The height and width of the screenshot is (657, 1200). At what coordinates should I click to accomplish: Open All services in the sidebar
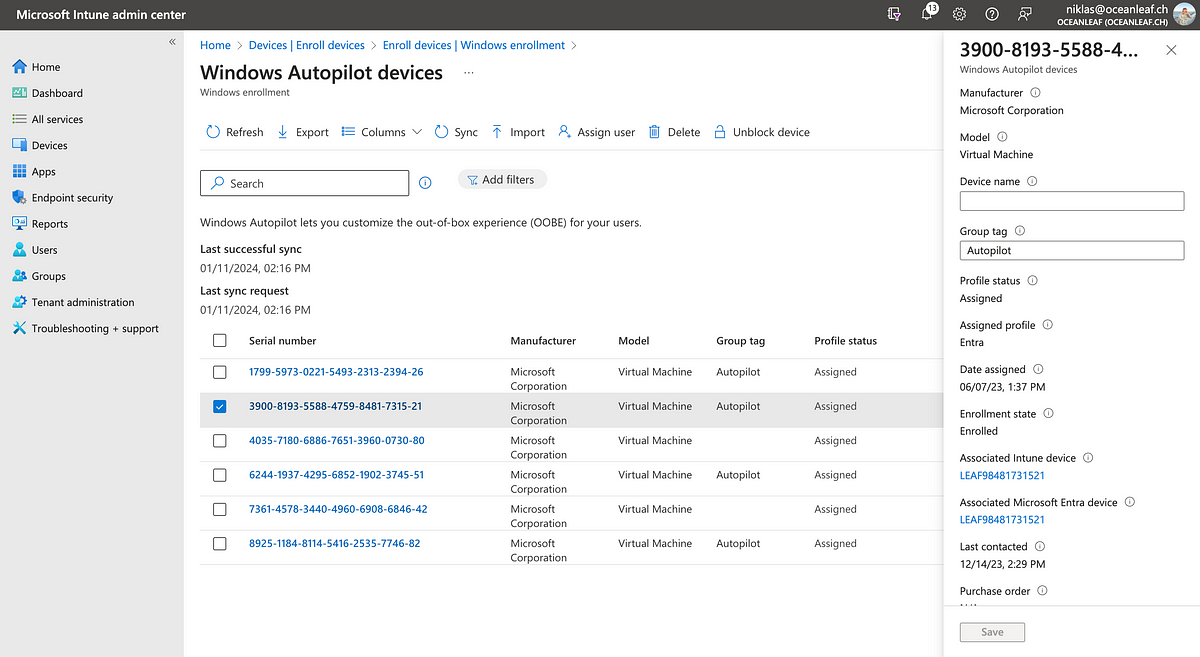[x=47, y=119]
